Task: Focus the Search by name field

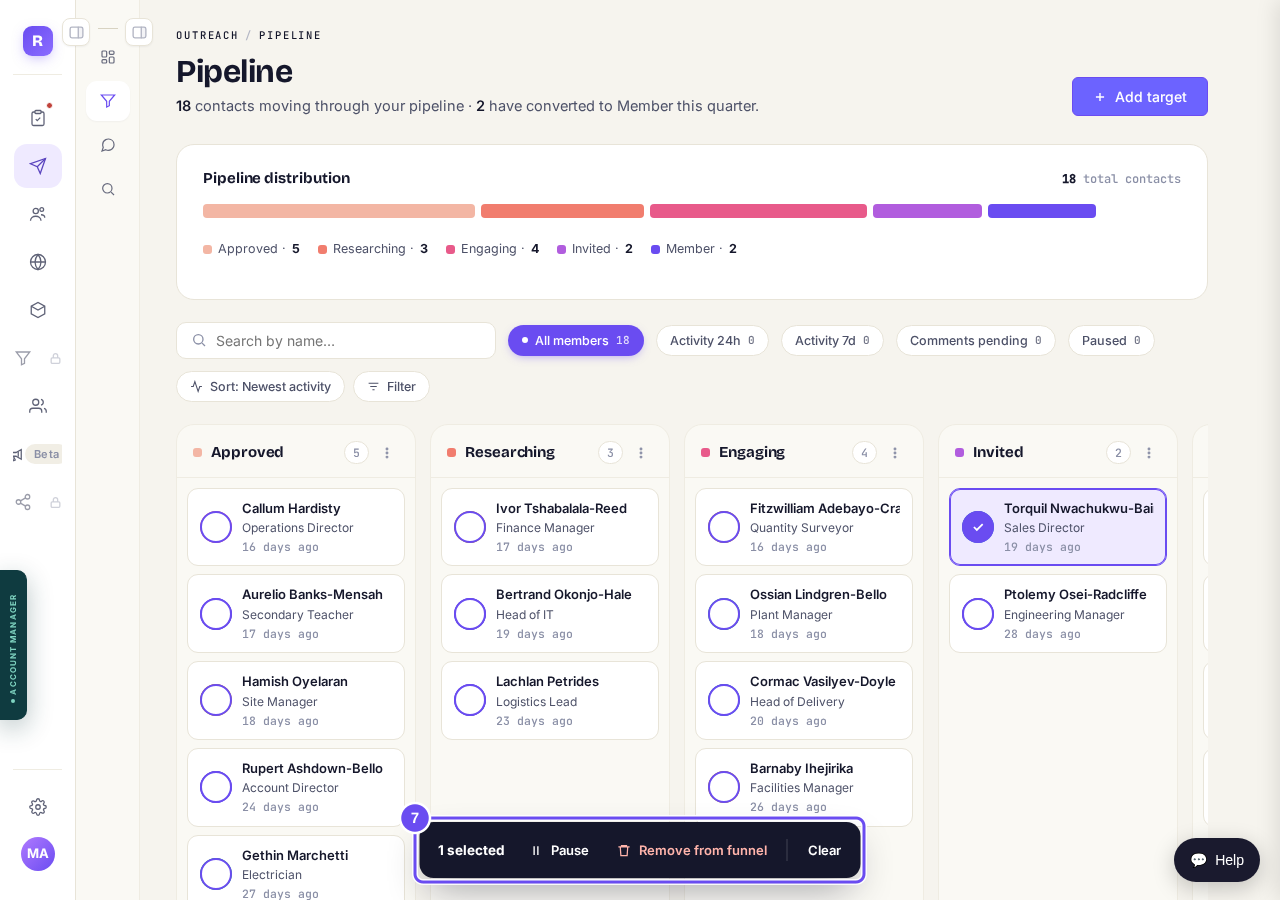Action: pos(336,340)
